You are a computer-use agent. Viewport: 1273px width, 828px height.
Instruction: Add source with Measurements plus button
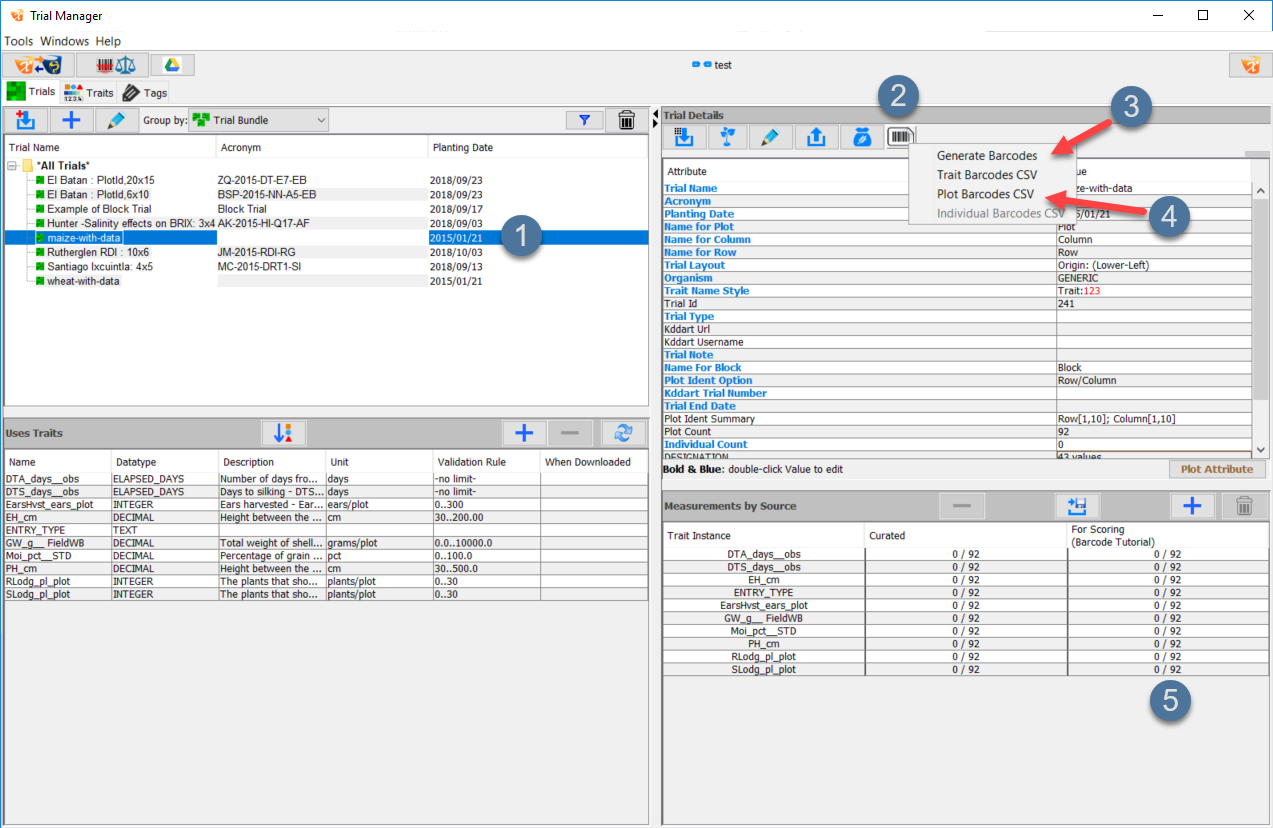1192,506
